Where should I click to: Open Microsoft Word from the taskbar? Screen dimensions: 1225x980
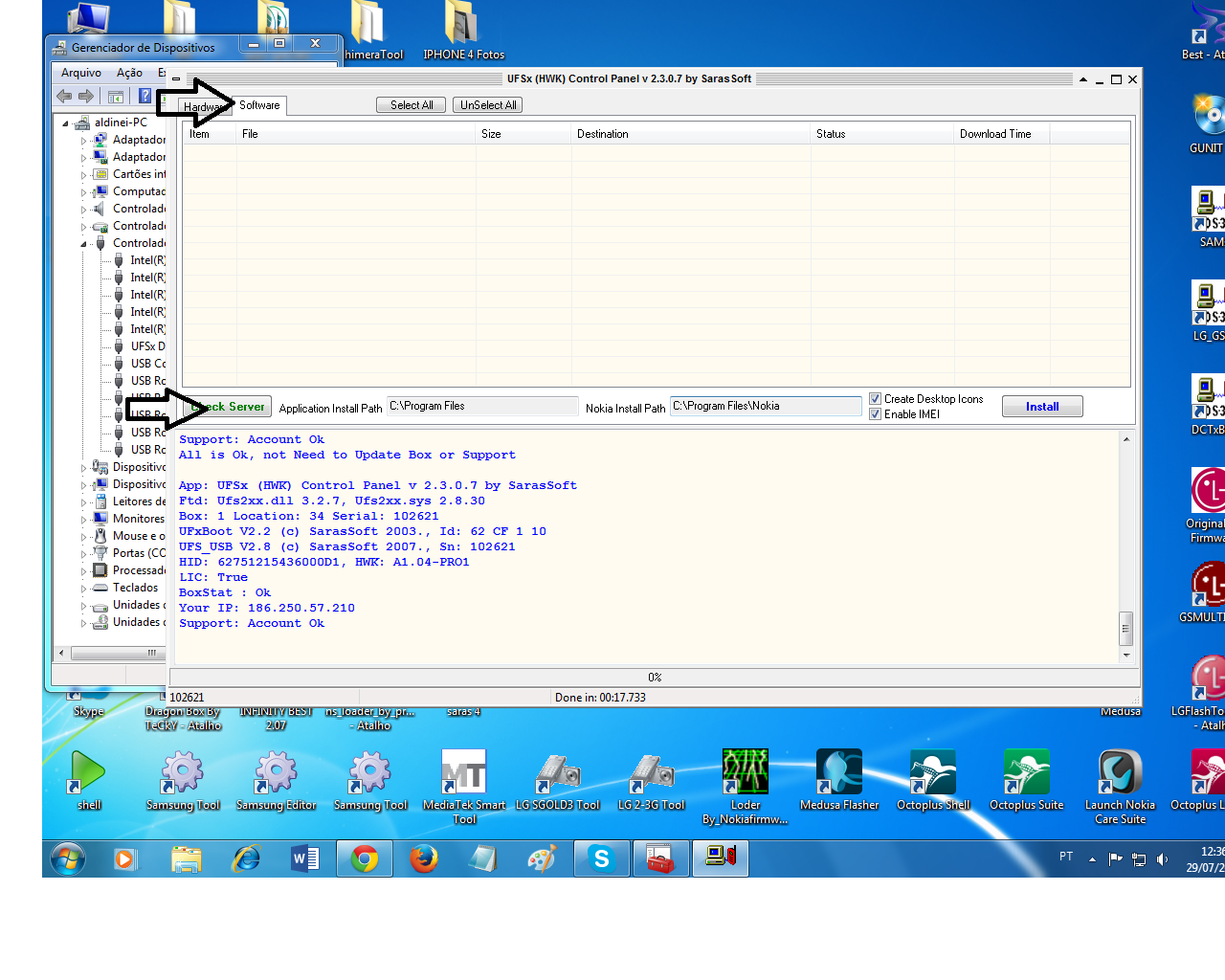tap(304, 858)
